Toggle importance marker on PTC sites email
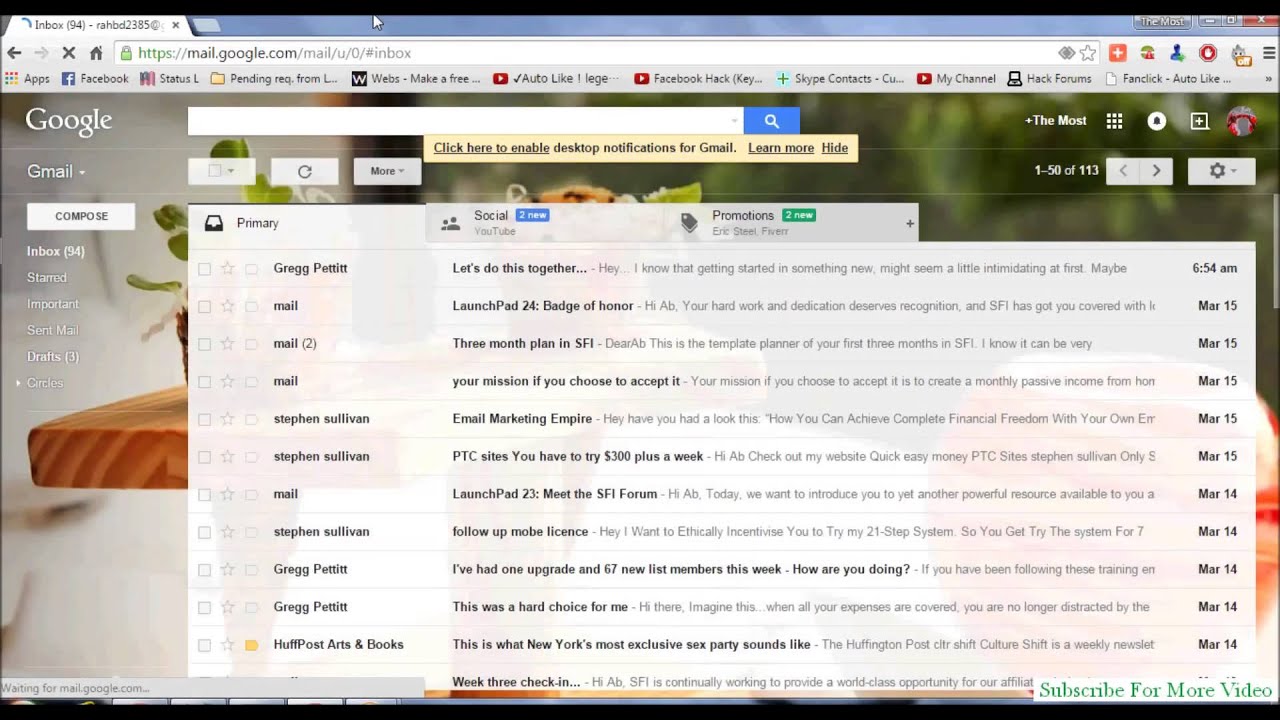The height and width of the screenshot is (720, 1280). click(x=252, y=457)
